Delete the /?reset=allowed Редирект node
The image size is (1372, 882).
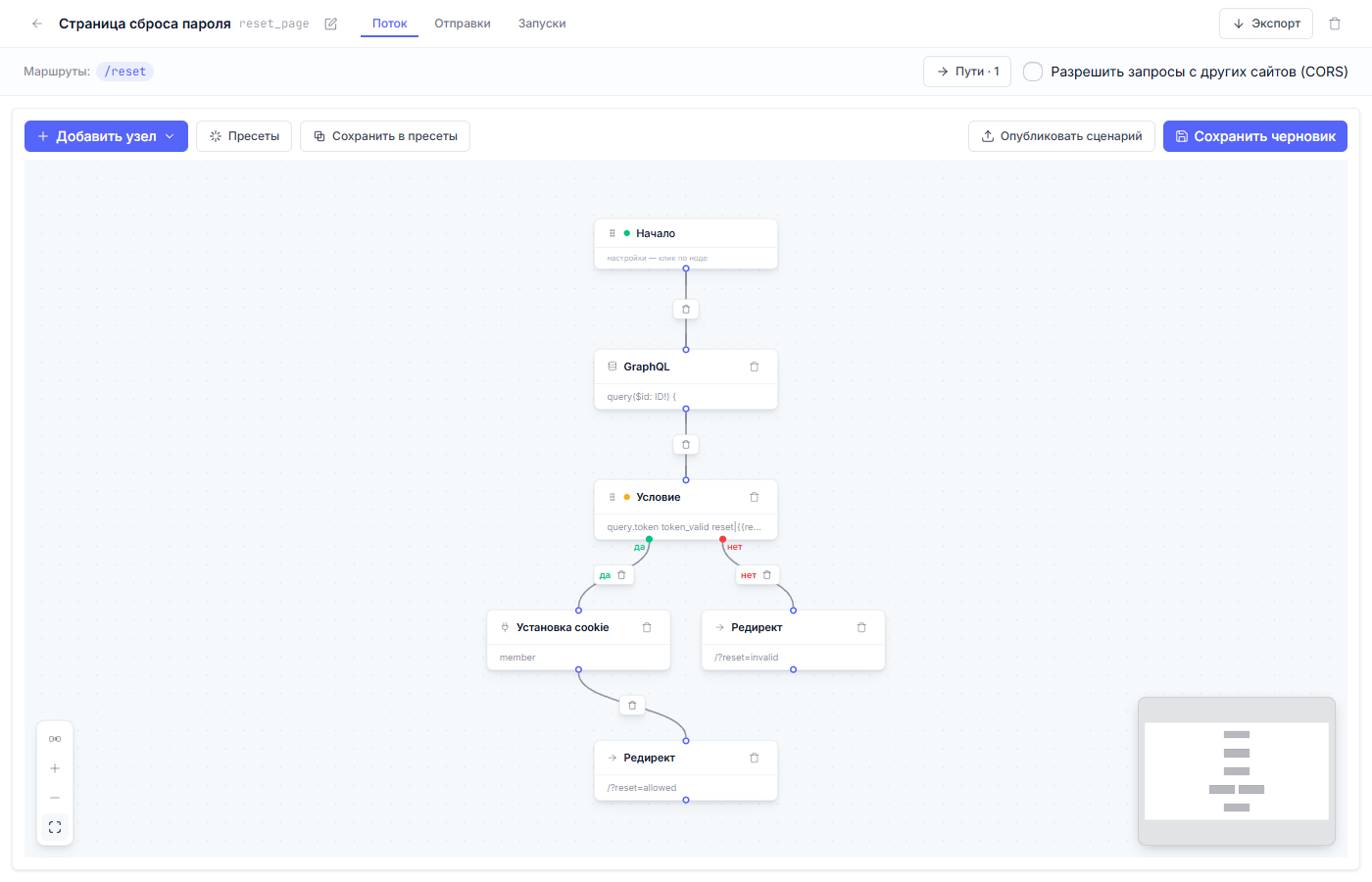coord(755,758)
